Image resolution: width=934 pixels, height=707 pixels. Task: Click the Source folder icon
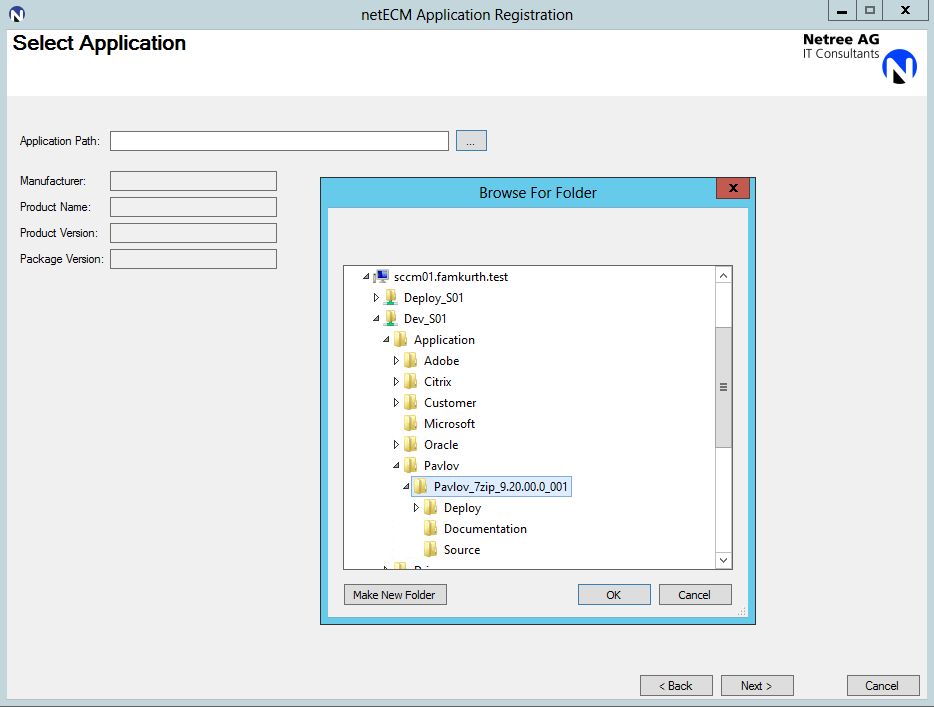click(430, 550)
